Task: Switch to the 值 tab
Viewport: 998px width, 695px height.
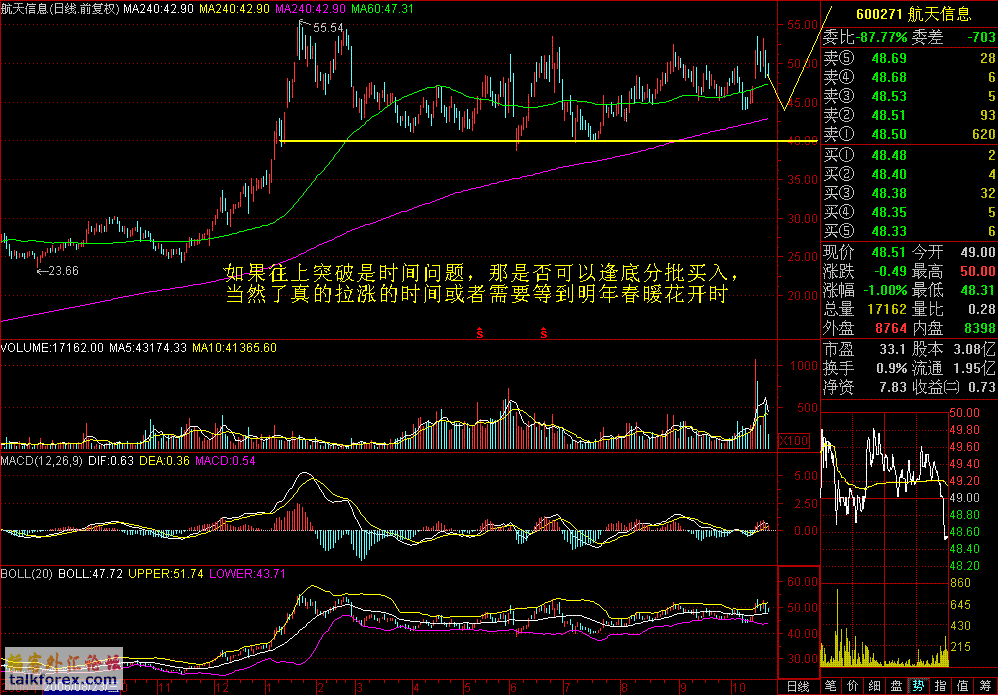Action: [x=963, y=686]
